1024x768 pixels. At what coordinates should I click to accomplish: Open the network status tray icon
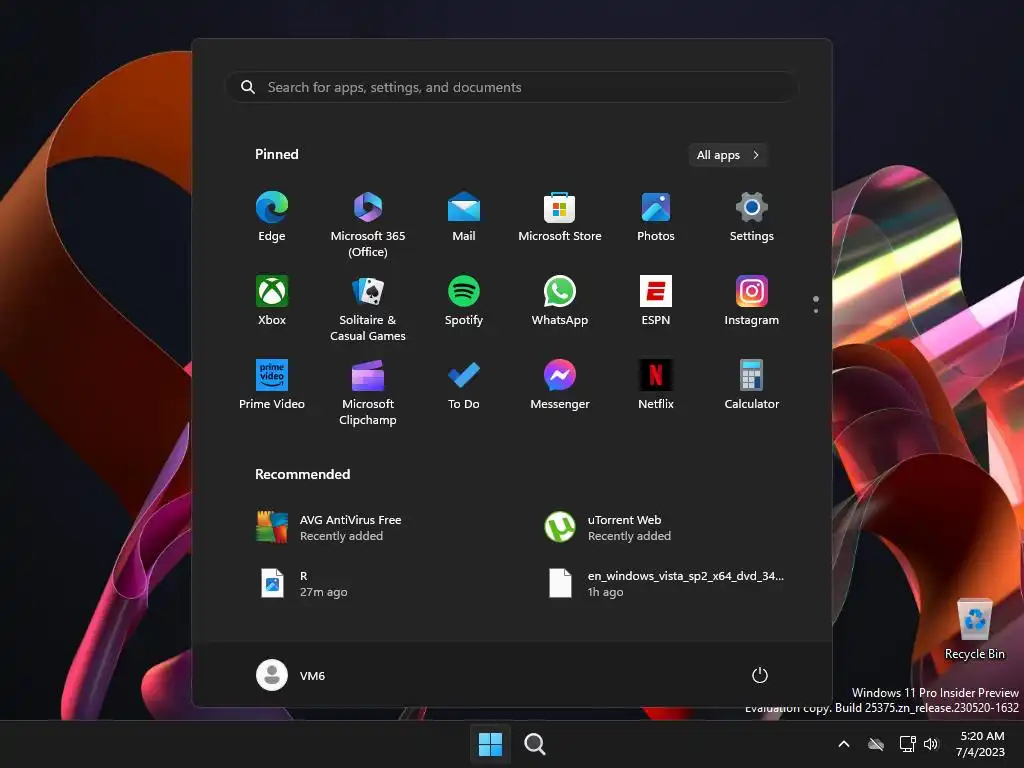tap(907, 744)
